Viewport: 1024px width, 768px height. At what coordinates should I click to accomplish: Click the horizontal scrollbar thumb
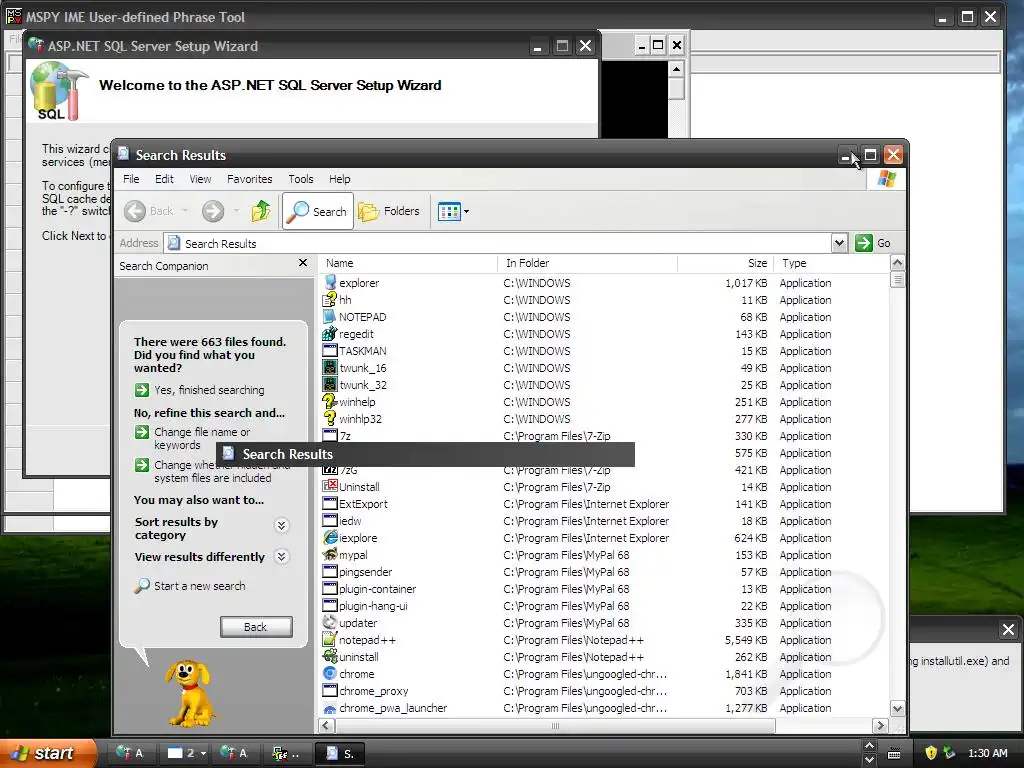[x=555, y=726]
